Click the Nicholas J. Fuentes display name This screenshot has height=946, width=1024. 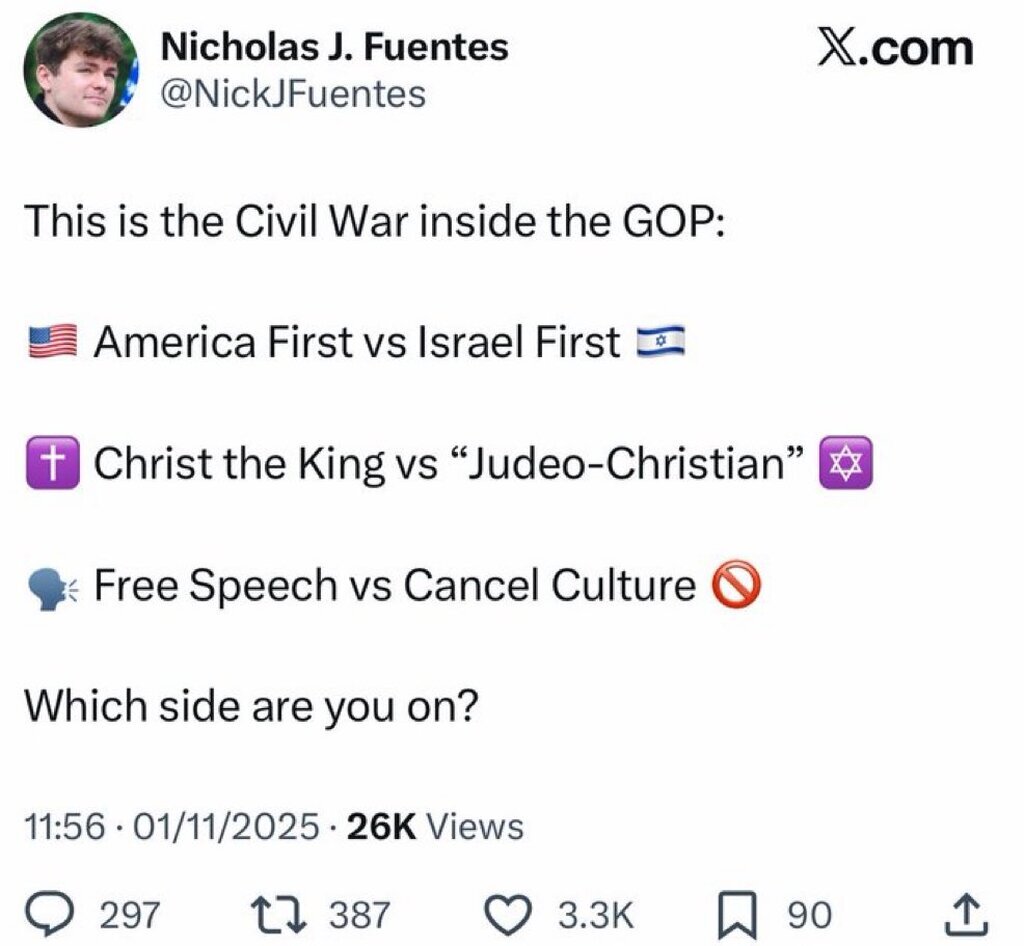(335, 46)
